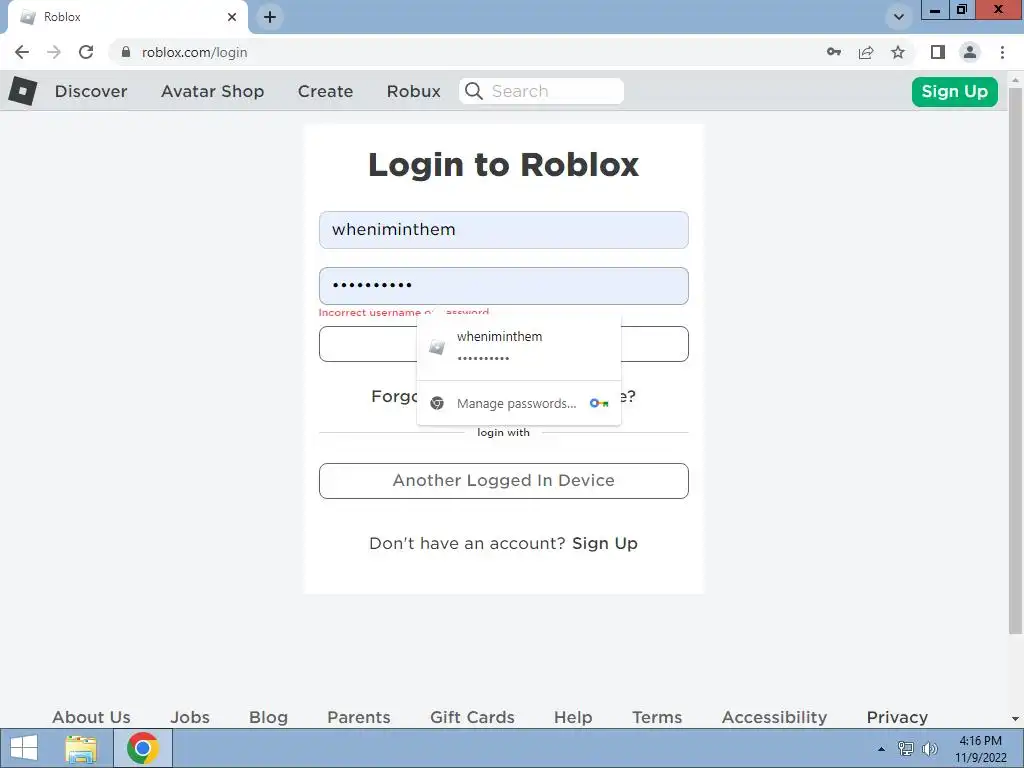Click the address bar URL roblox.com/login
1024x768 pixels.
[195, 52]
